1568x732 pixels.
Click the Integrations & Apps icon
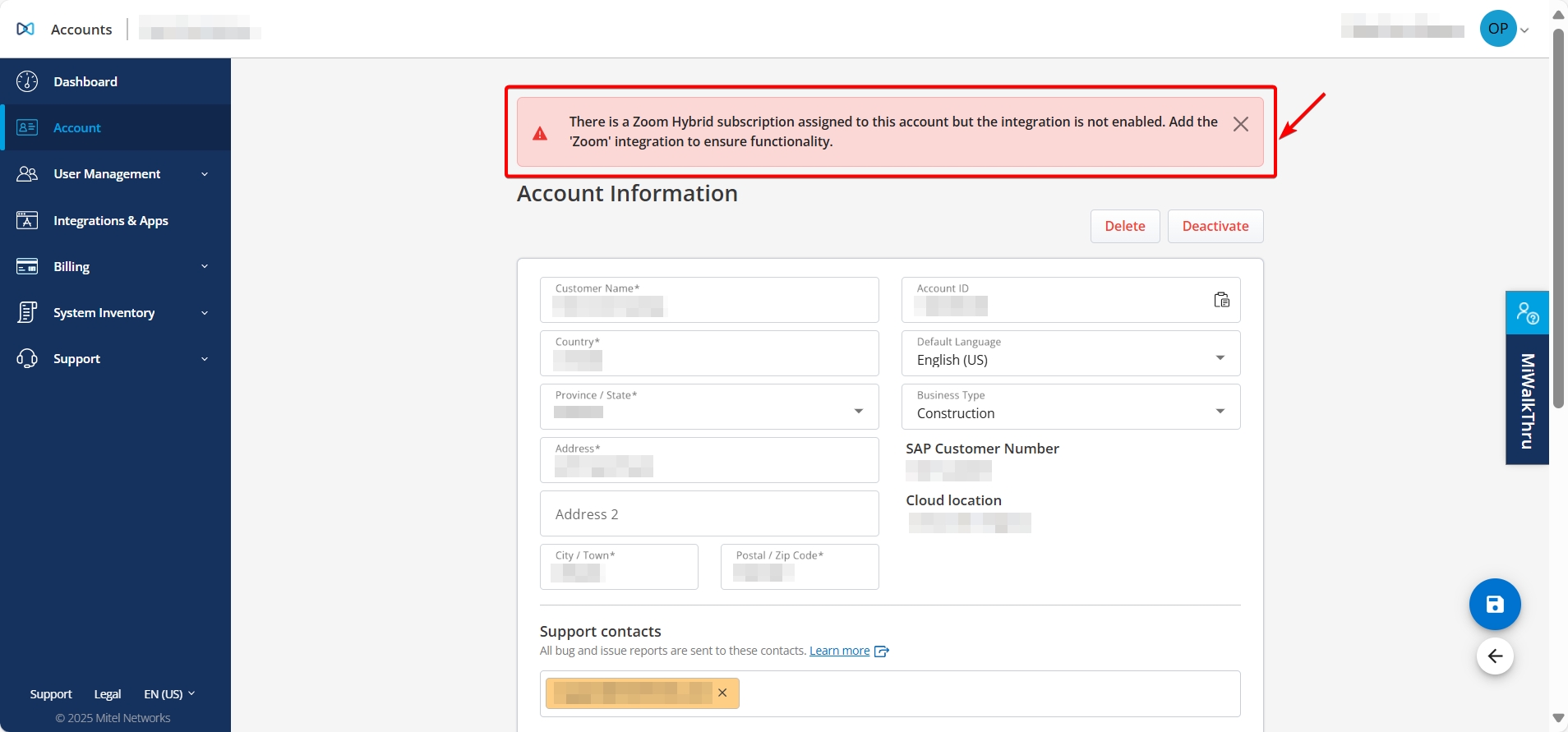27,220
